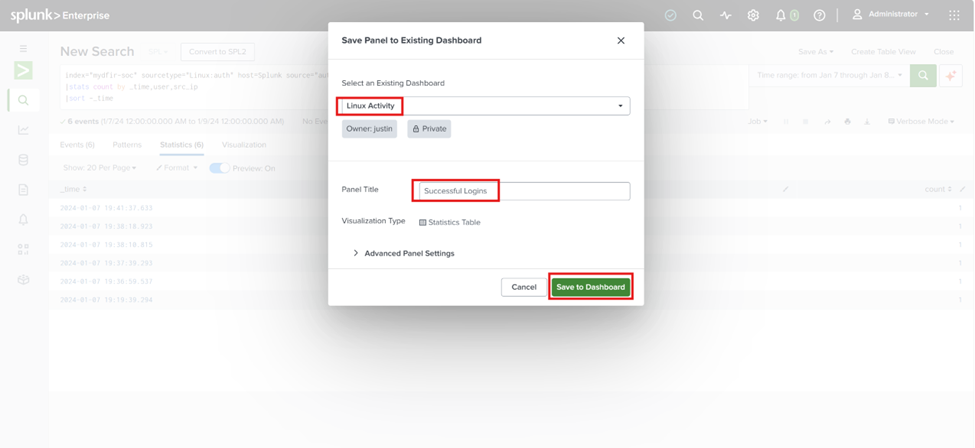Click the Panel Title input field
Image resolution: width=975 pixels, height=448 pixels.
pyautogui.click(x=524, y=191)
